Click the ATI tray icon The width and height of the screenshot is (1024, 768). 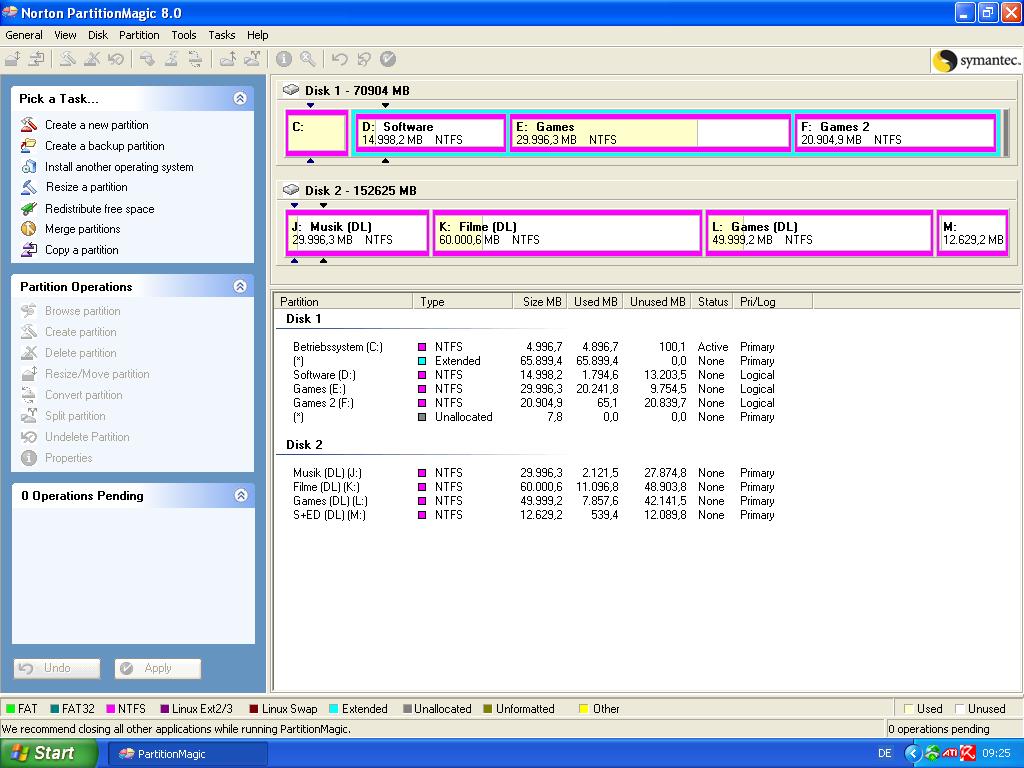point(950,754)
